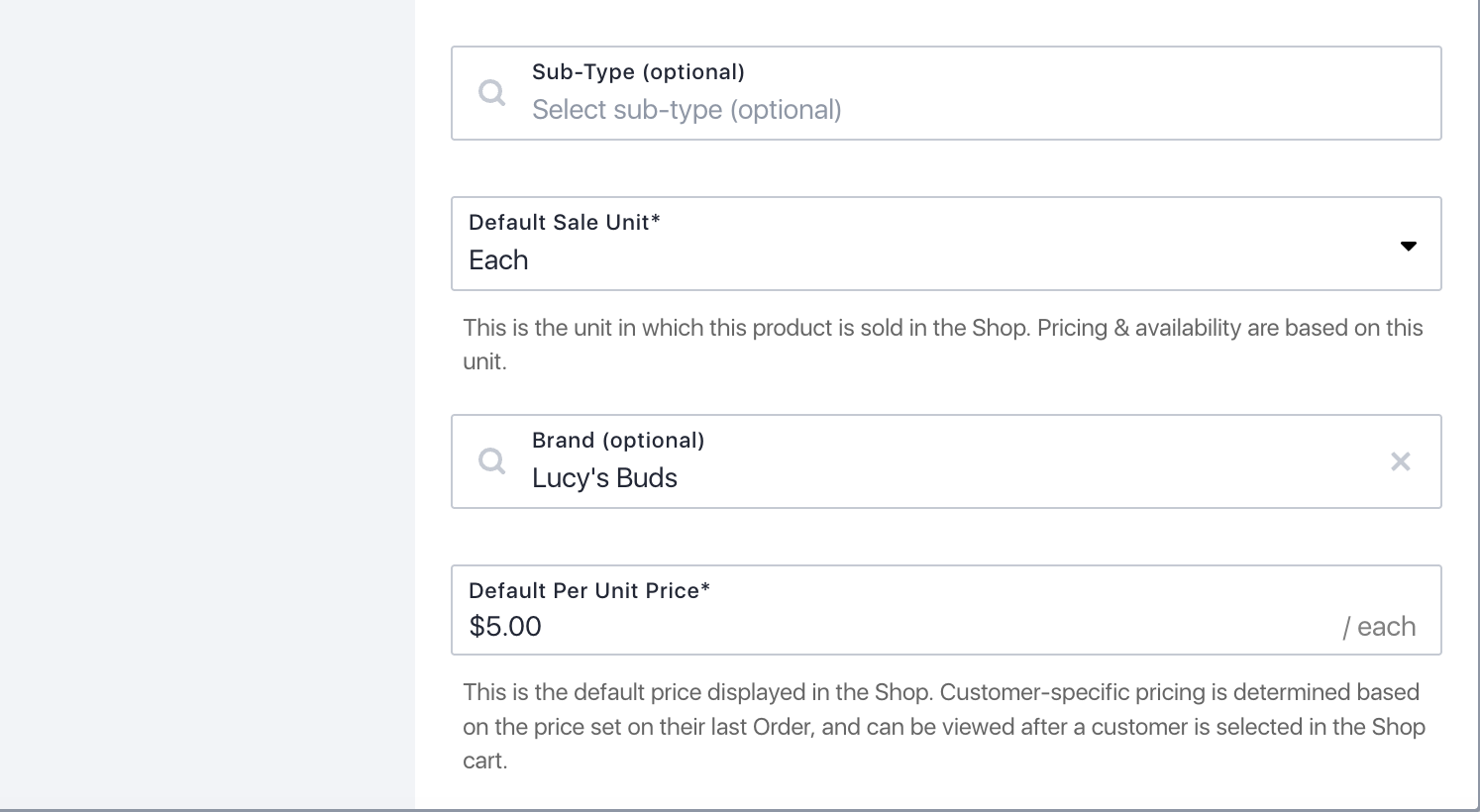Viewport: 1480px width, 812px height.
Task: Click the default price help text paragraph
Action: [943, 726]
